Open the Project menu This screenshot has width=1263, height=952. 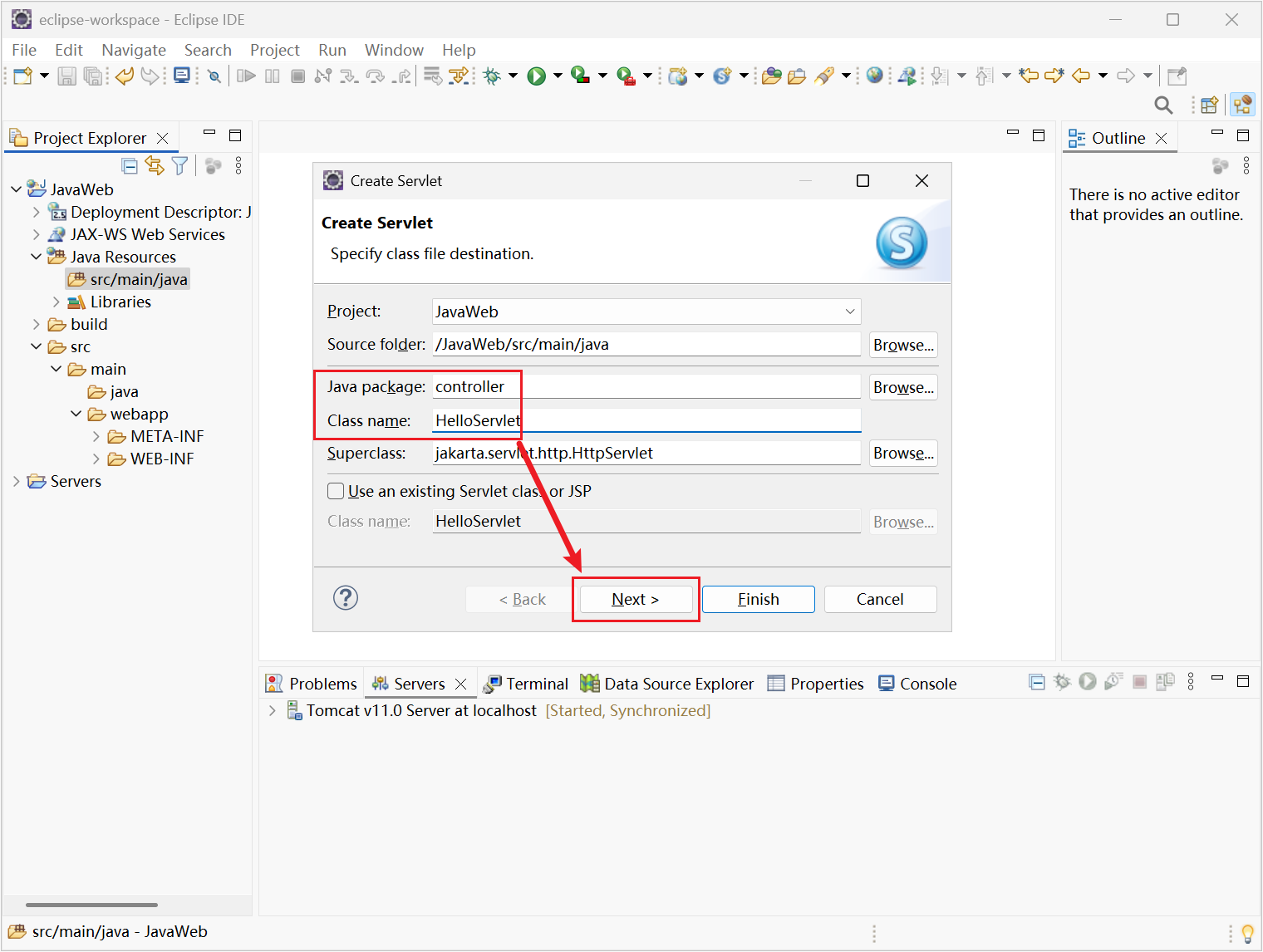[x=274, y=50]
